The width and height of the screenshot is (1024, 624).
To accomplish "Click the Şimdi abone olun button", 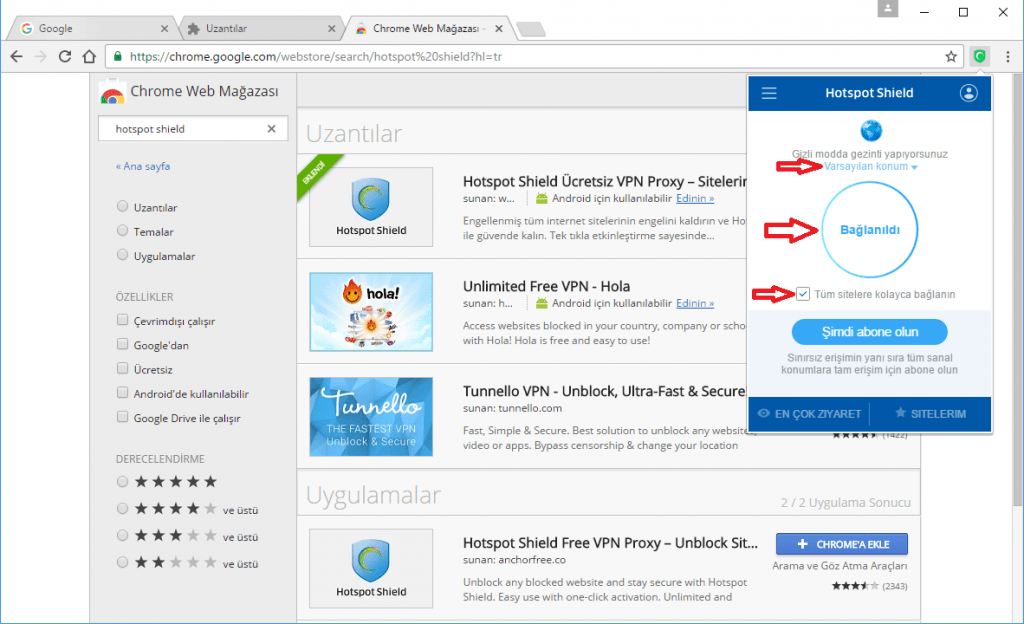I will [869, 331].
